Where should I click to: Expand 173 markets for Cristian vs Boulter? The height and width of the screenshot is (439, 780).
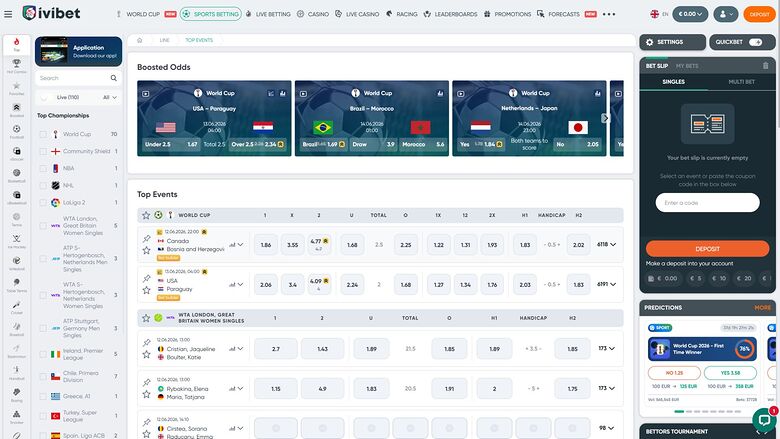pos(606,349)
